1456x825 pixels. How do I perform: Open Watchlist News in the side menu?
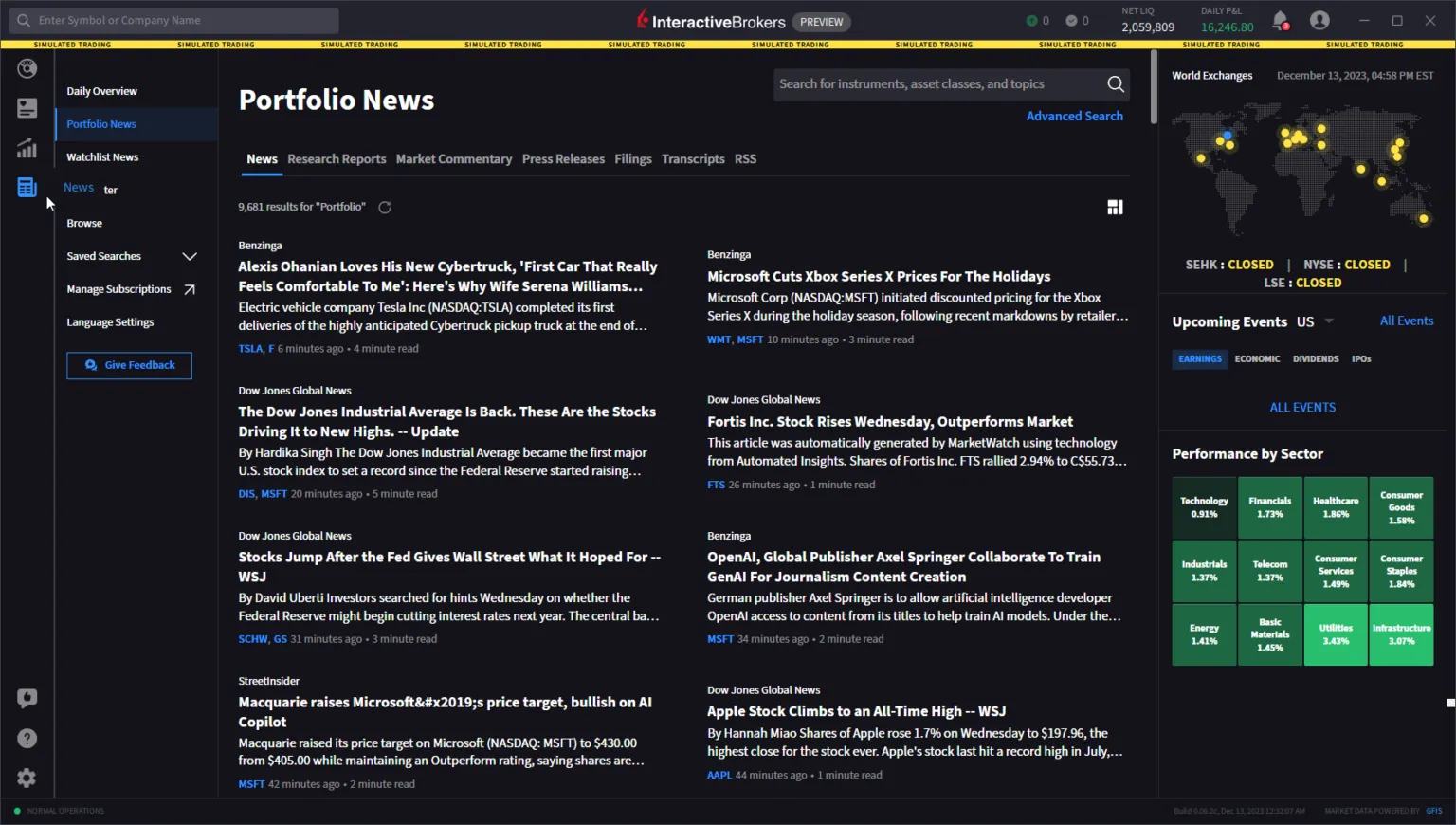pyautogui.click(x=102, y=157)
